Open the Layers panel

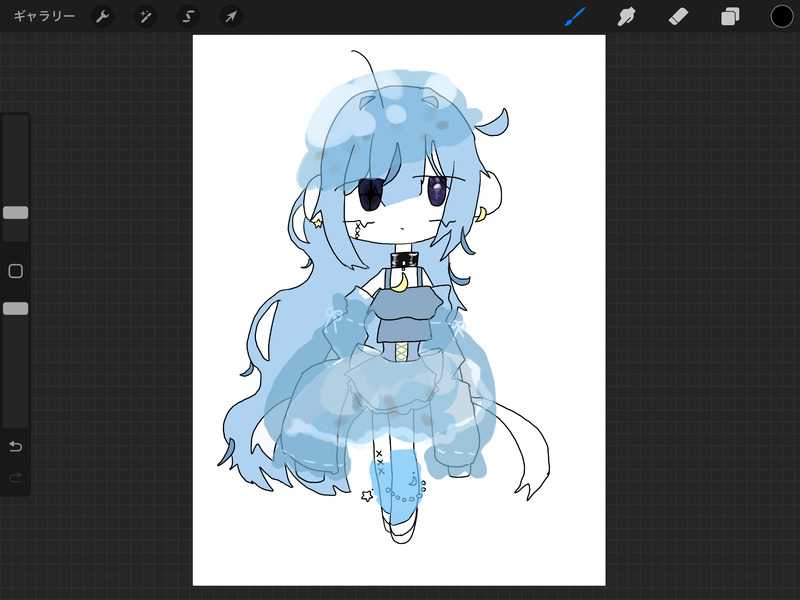pyautogui.click(x=730, y=16)
